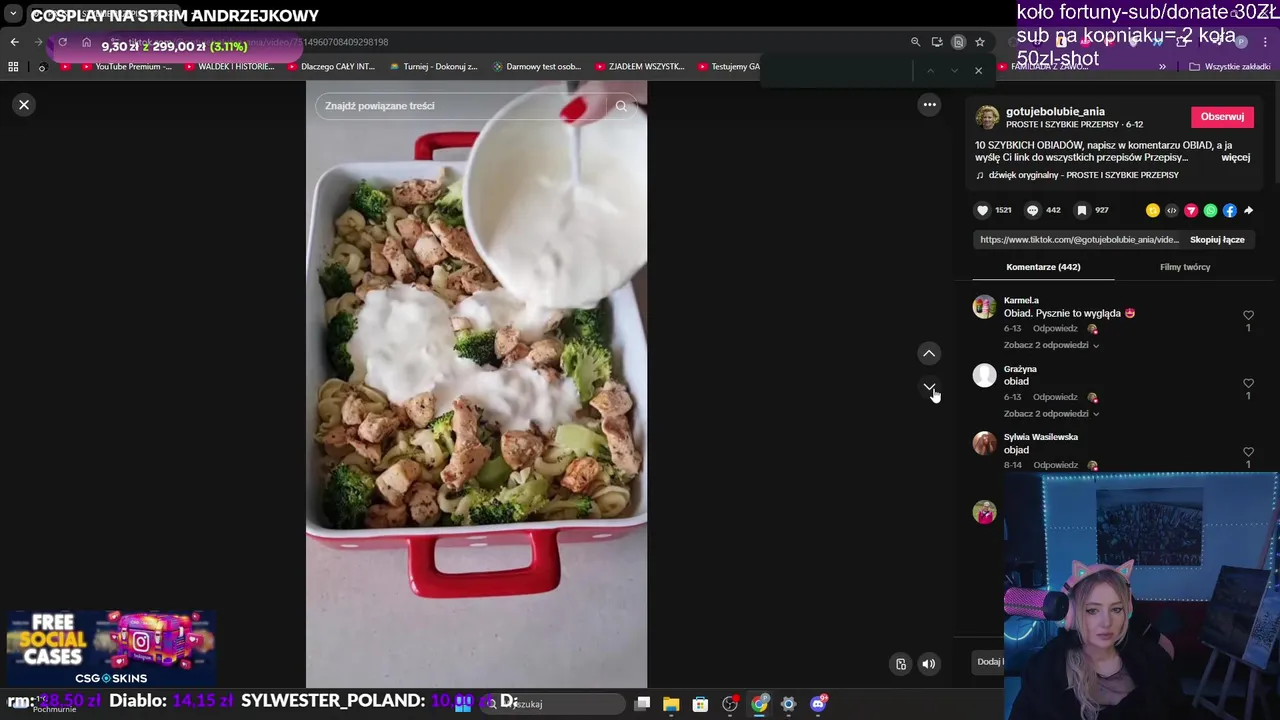Open Task View on the taskbar
1280x720 pixels.
[643, 704]
